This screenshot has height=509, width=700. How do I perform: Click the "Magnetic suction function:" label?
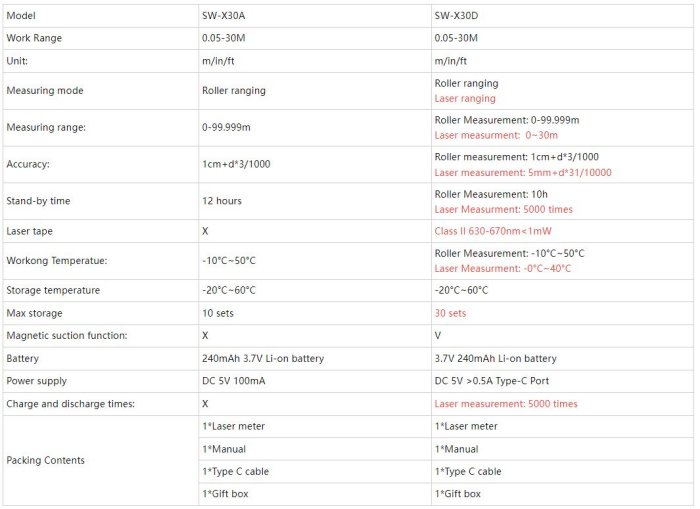(x=67, y=336)
